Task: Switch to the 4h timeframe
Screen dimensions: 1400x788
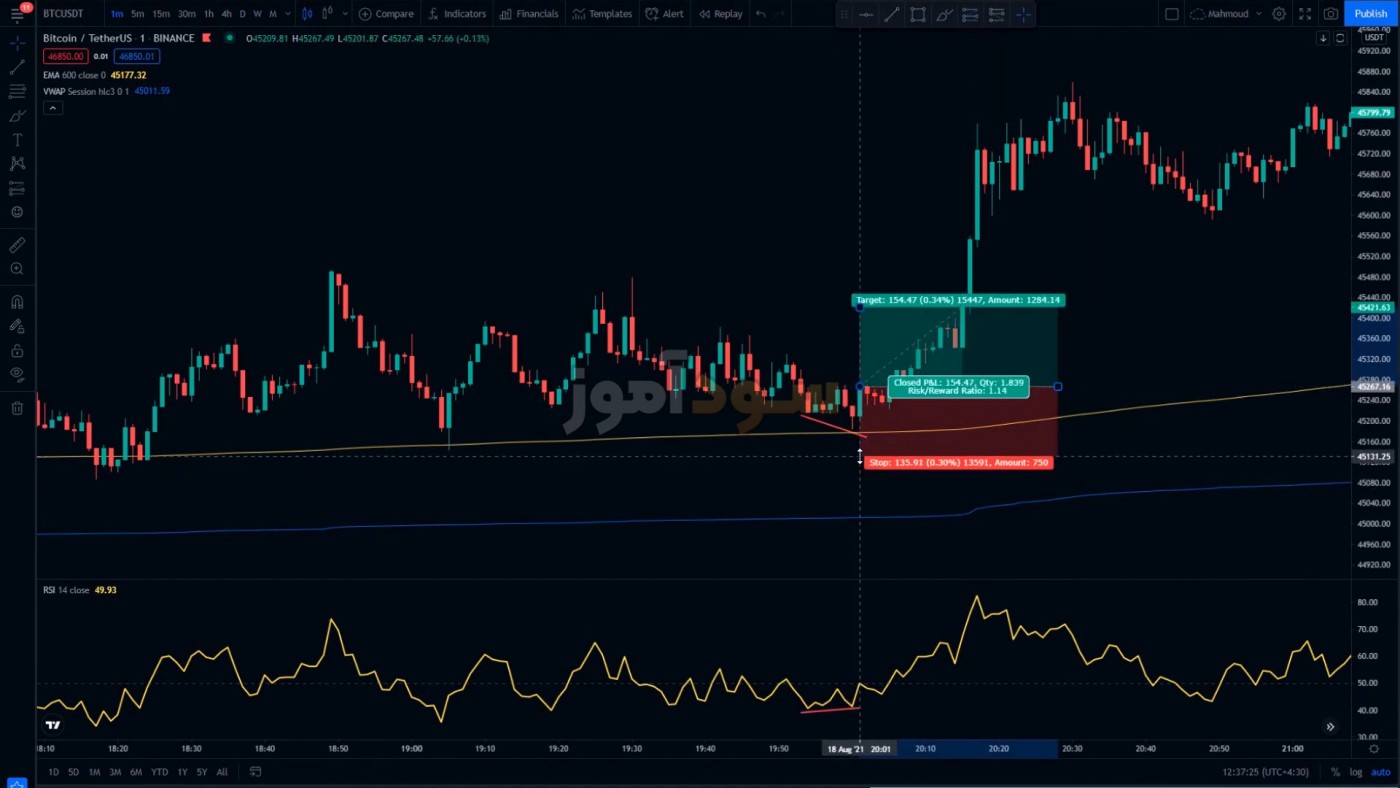Action: (x=226, y=14)
